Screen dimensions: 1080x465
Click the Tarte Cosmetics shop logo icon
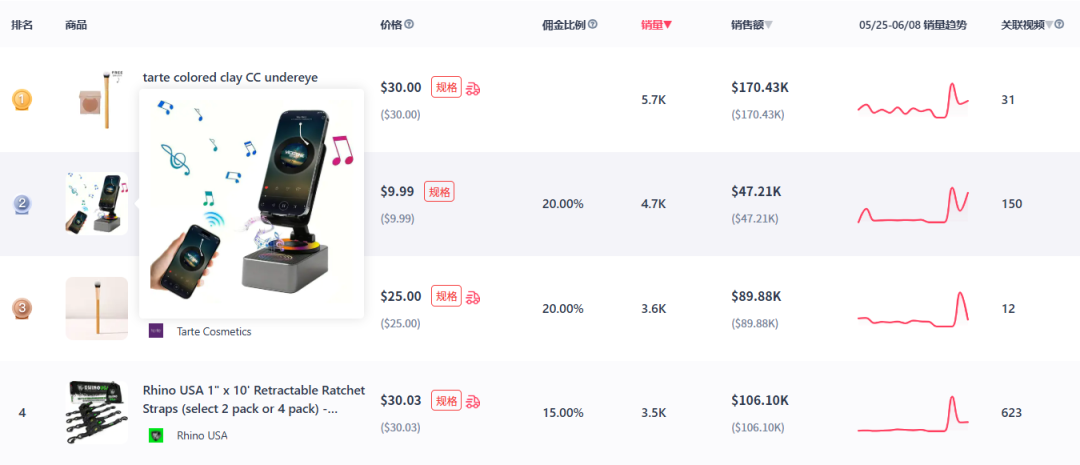click(156, 331)
